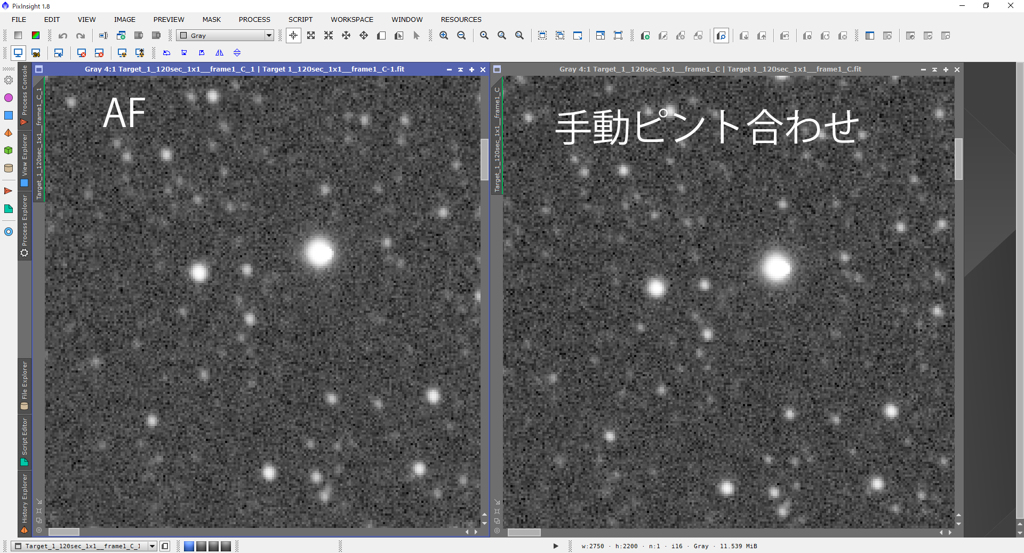1024x553 pixels.
Task: Click the New Preview dashed-rectangle icon
Action: (542, 36)
